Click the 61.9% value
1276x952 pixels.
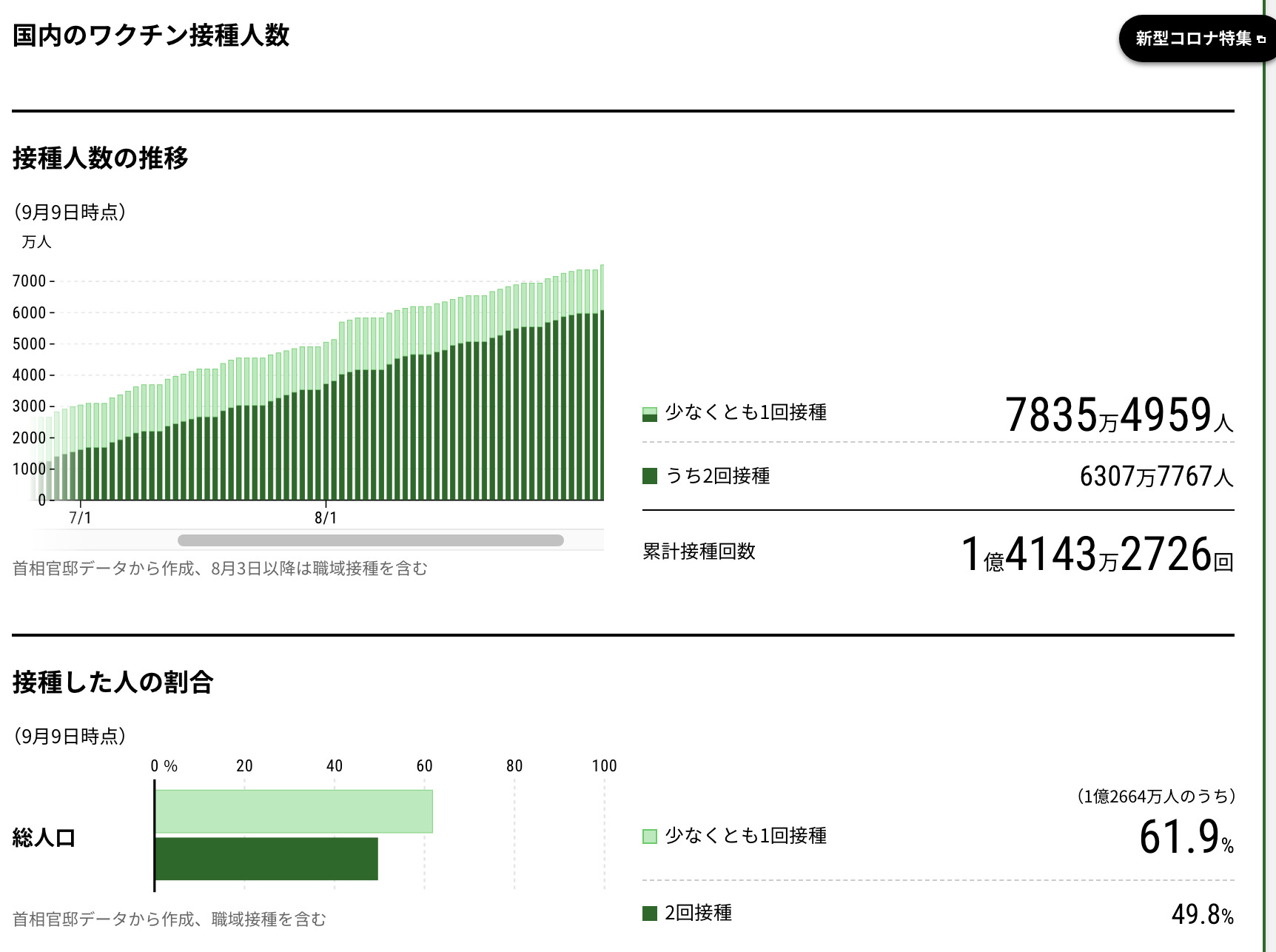point(1186,837)
